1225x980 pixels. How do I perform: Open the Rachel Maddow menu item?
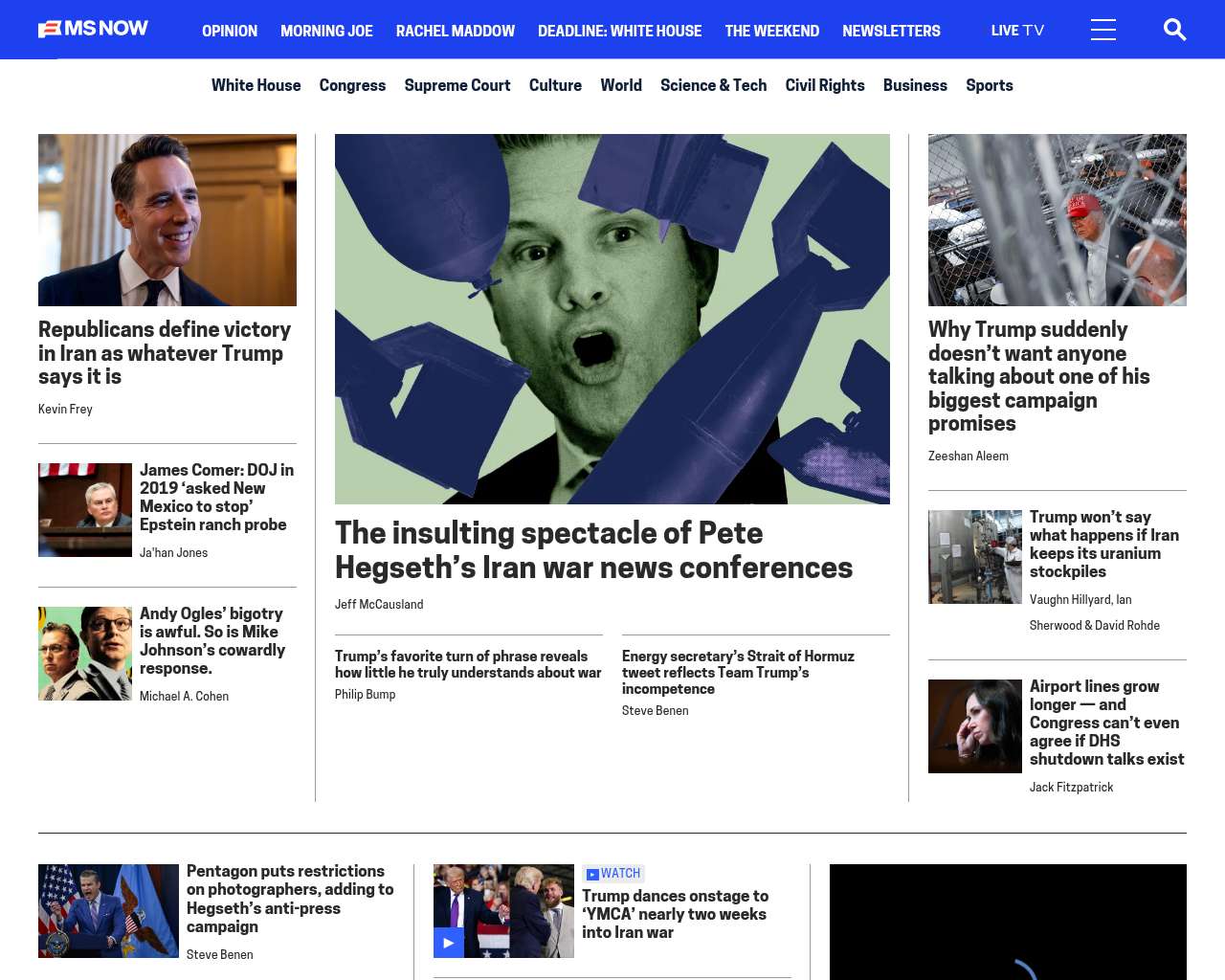point(455,31)
